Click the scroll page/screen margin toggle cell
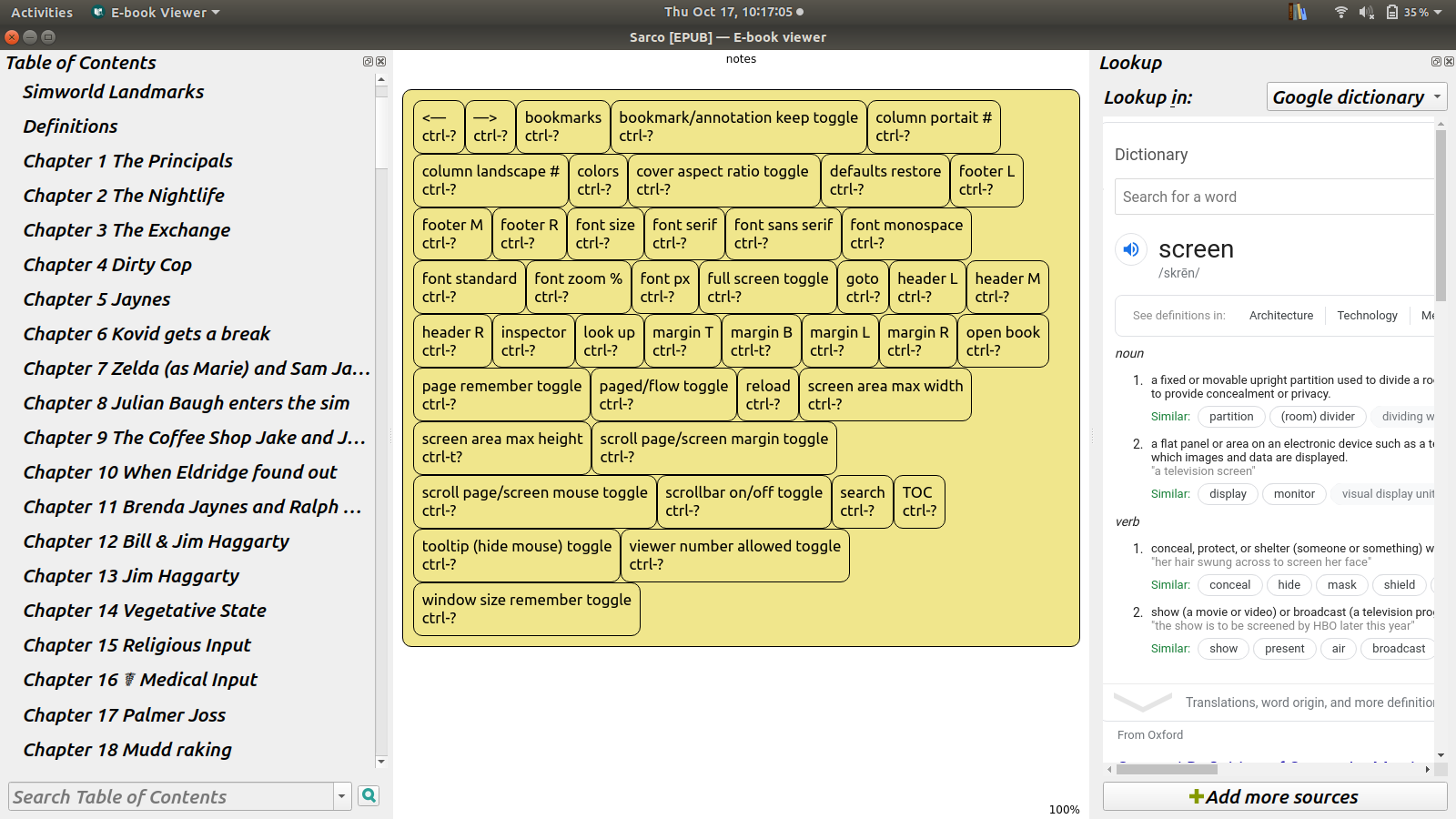The image size is (1456, 819). (x=714, y=448)
